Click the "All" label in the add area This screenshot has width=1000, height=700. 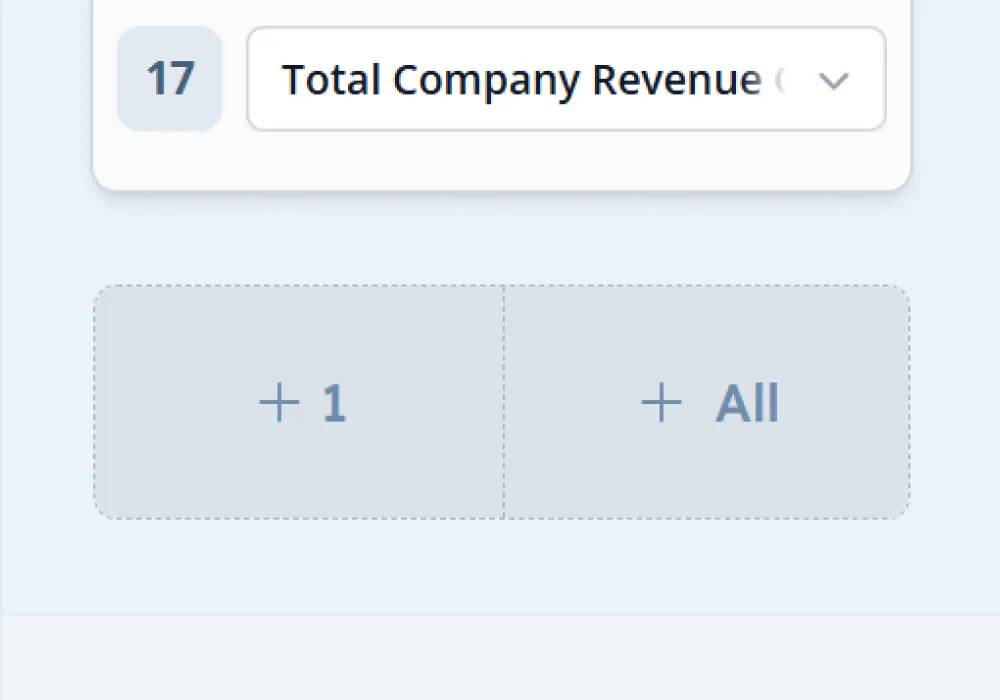coord(746,404)
